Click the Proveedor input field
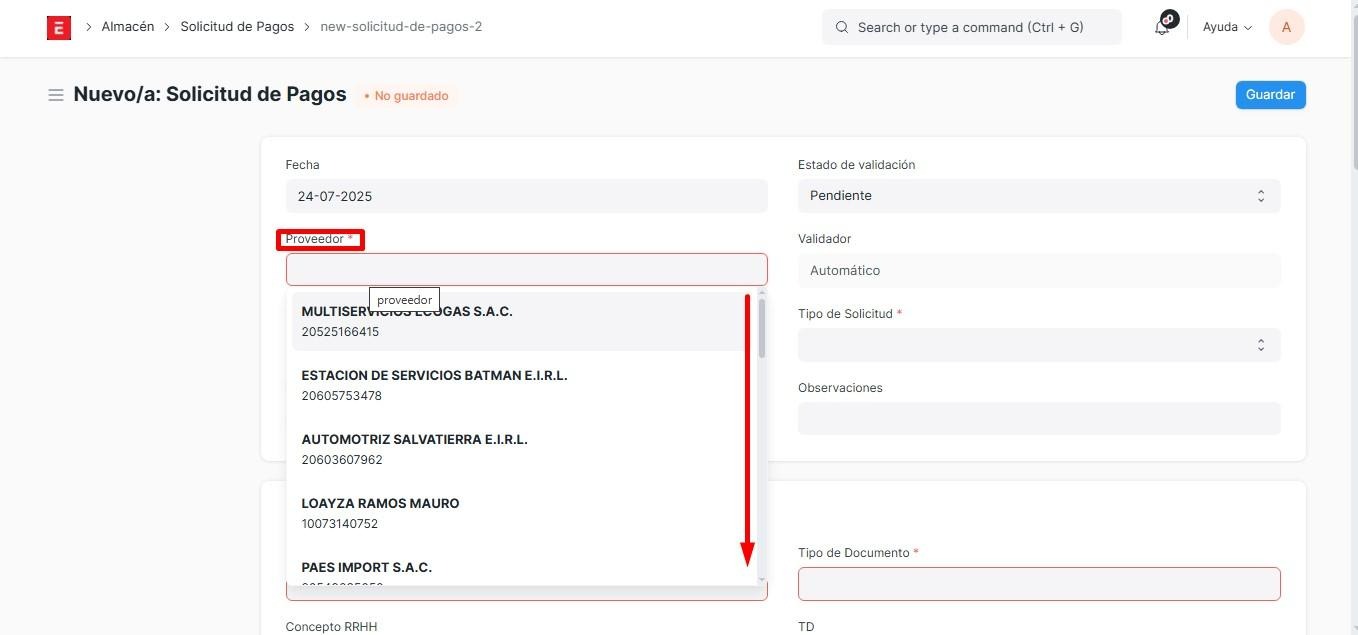Viewport: 1358px width, 635px height. [x=526, y=270]
